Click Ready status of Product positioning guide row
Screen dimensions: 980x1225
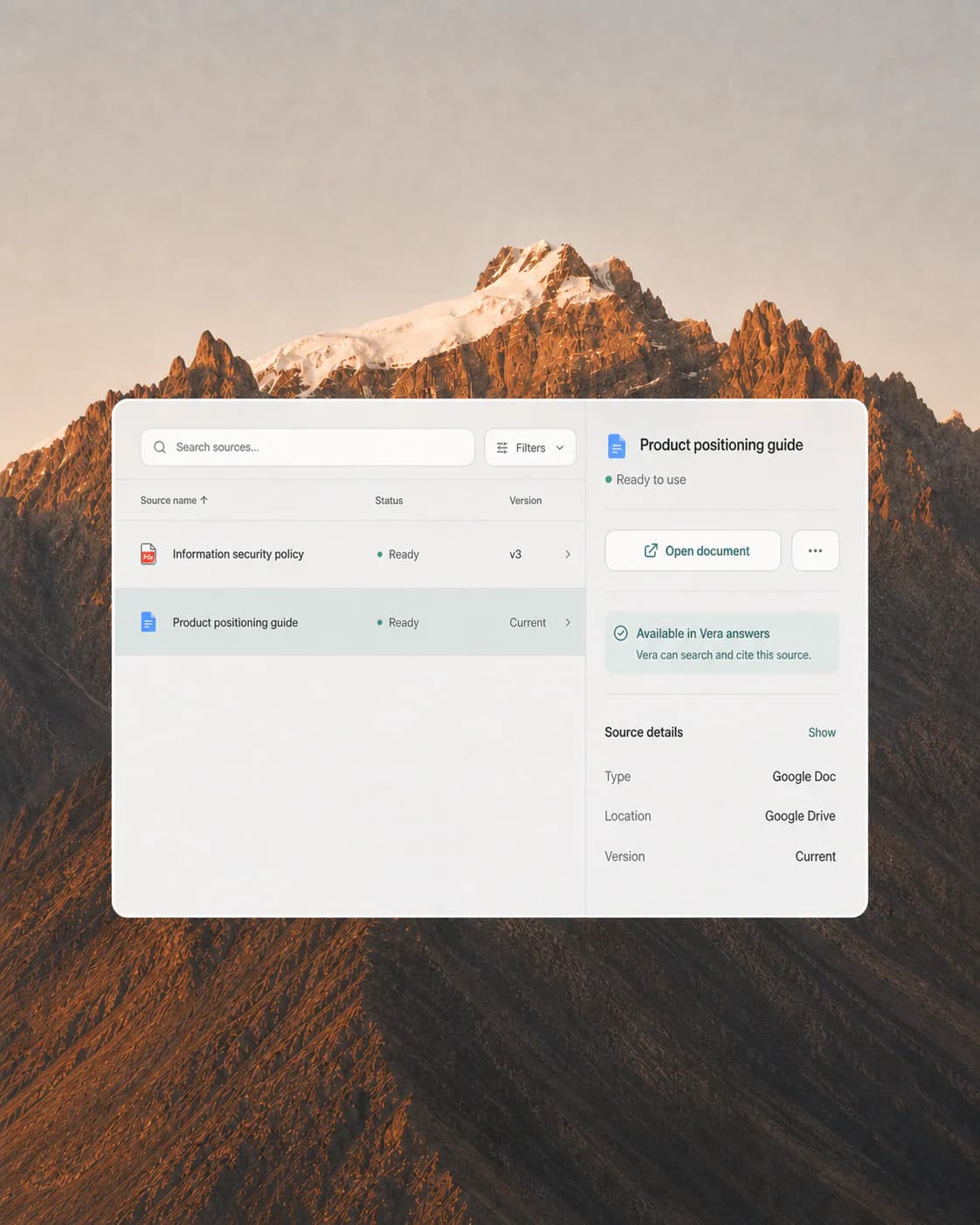[x=397, y=622]
